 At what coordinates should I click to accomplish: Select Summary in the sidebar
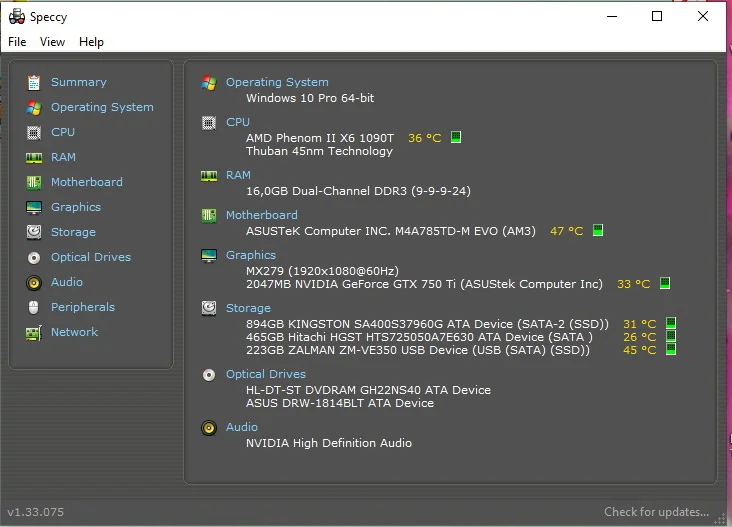pyautogui.click(x=78, y=82)
